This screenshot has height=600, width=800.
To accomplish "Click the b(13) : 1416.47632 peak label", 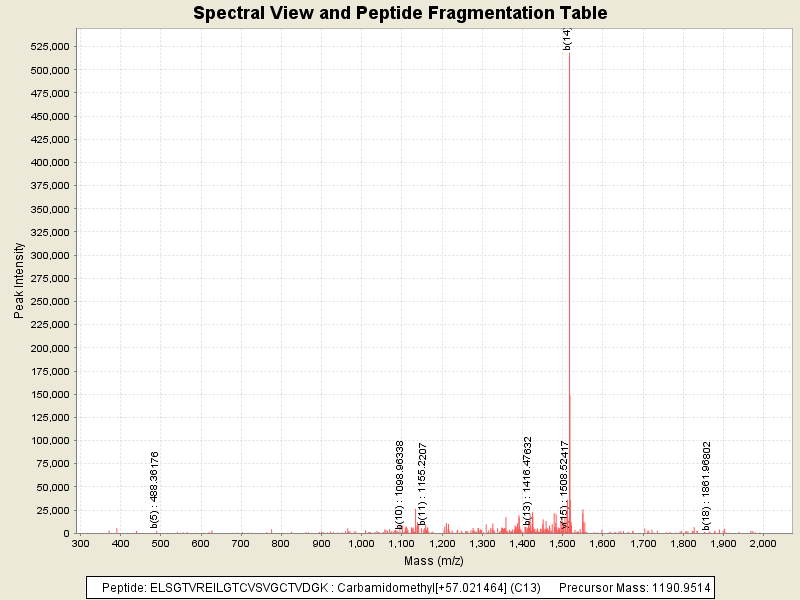I will [x=527, y=481].
